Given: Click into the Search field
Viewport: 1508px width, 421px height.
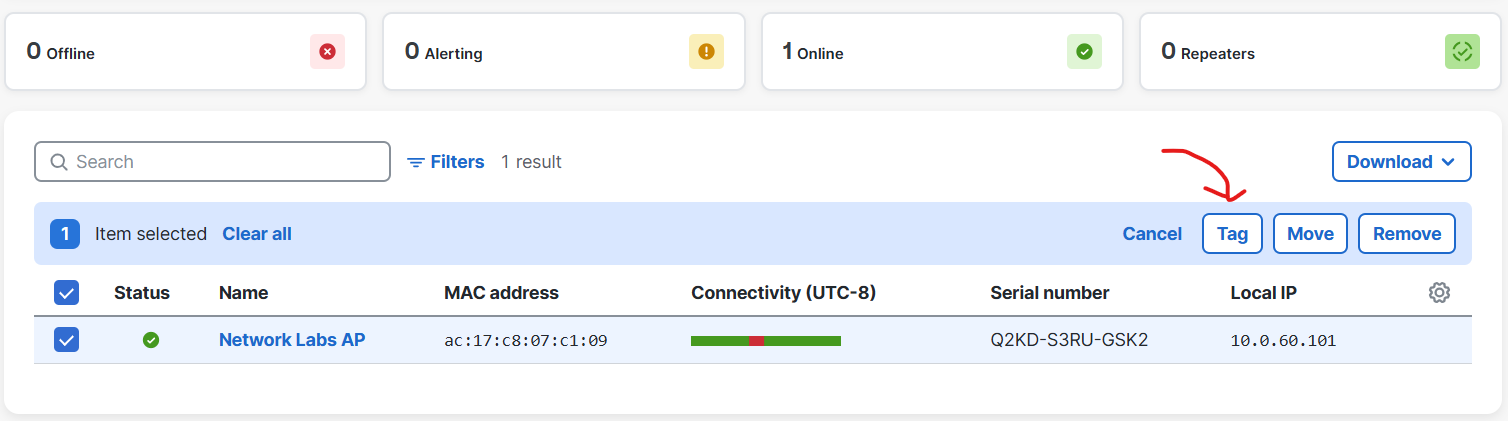Looking at the screenshot, I should click(x=212, y=162).
